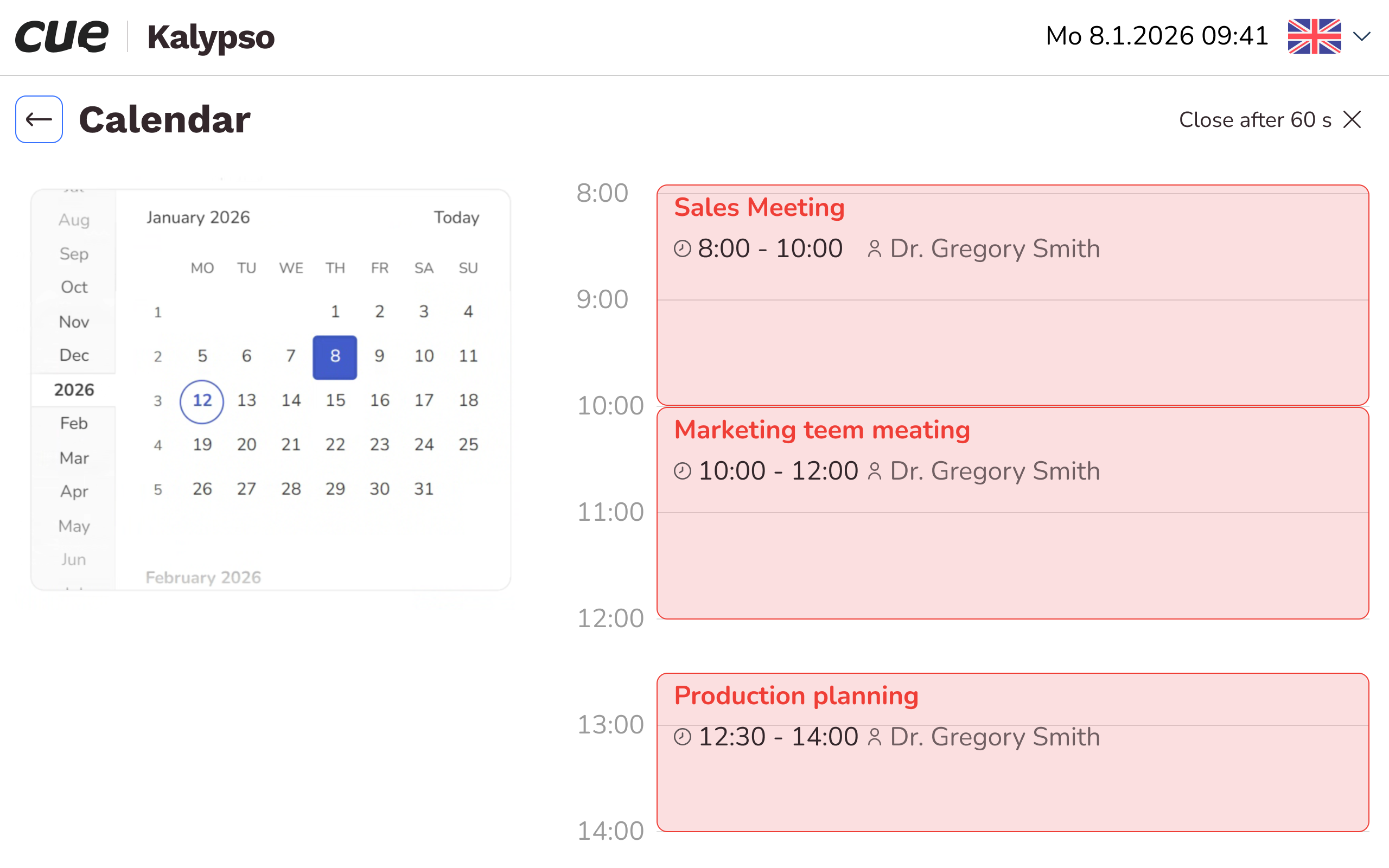Jump to Today in the calendar

pos(456,218)
